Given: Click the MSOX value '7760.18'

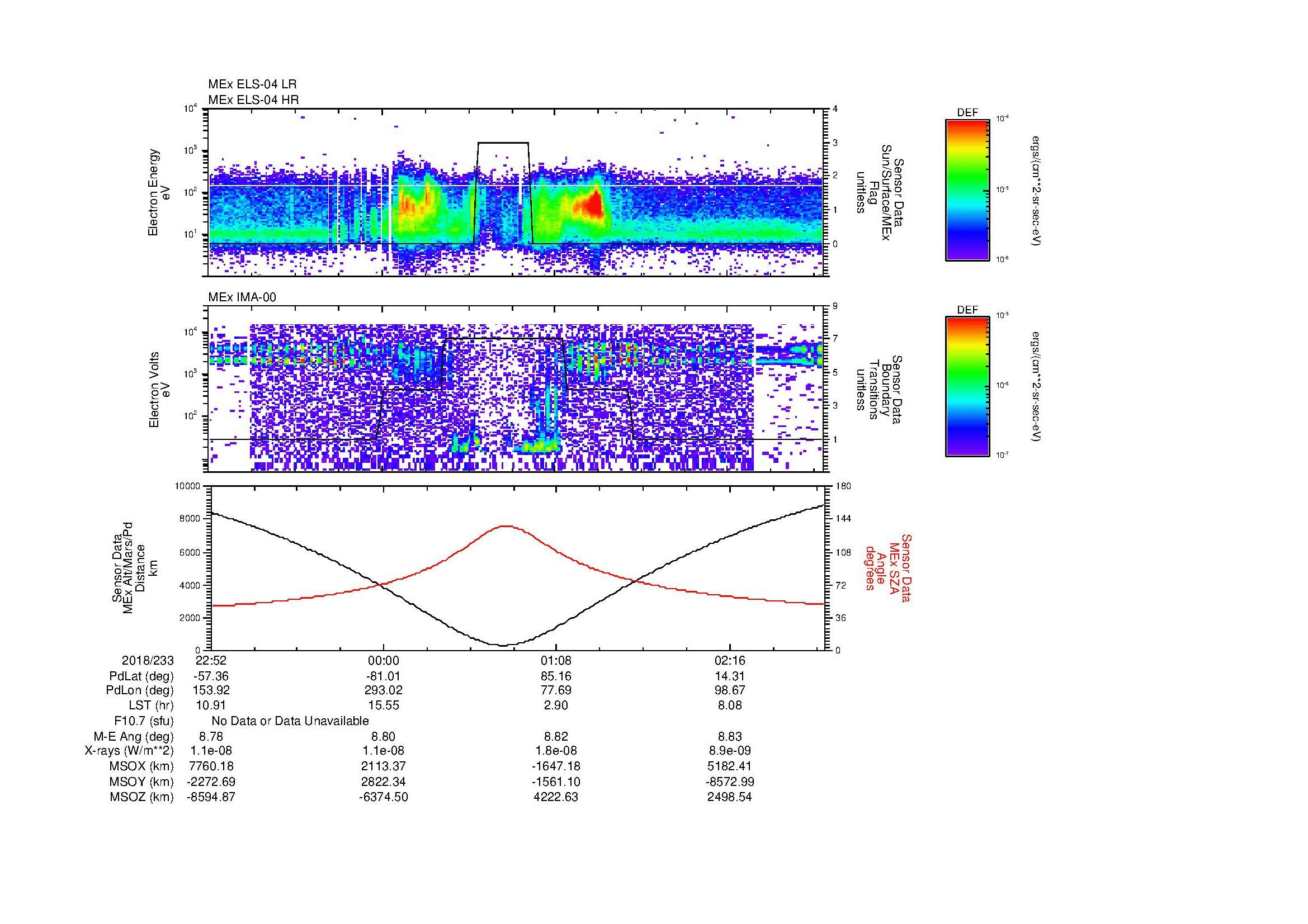Looking at the screenshot, I should pyautogui.click(x=211, y=766).
